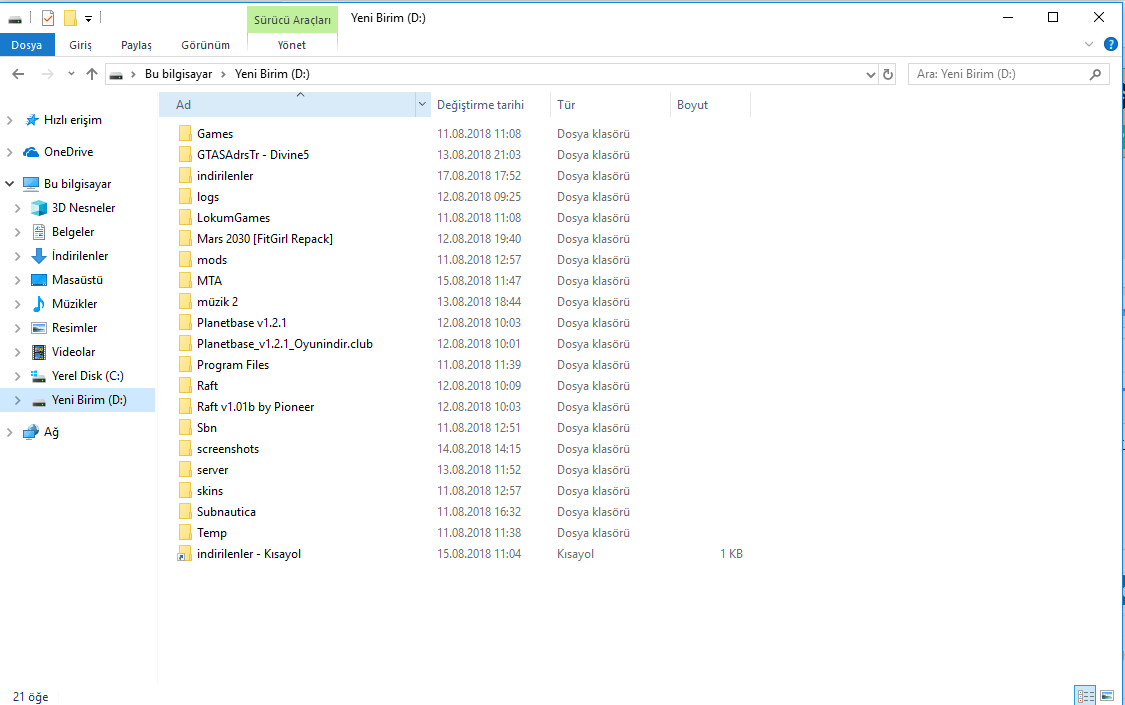
Task: Select the Raft v1.01b by Pioneer folder name
Action: 255,407
